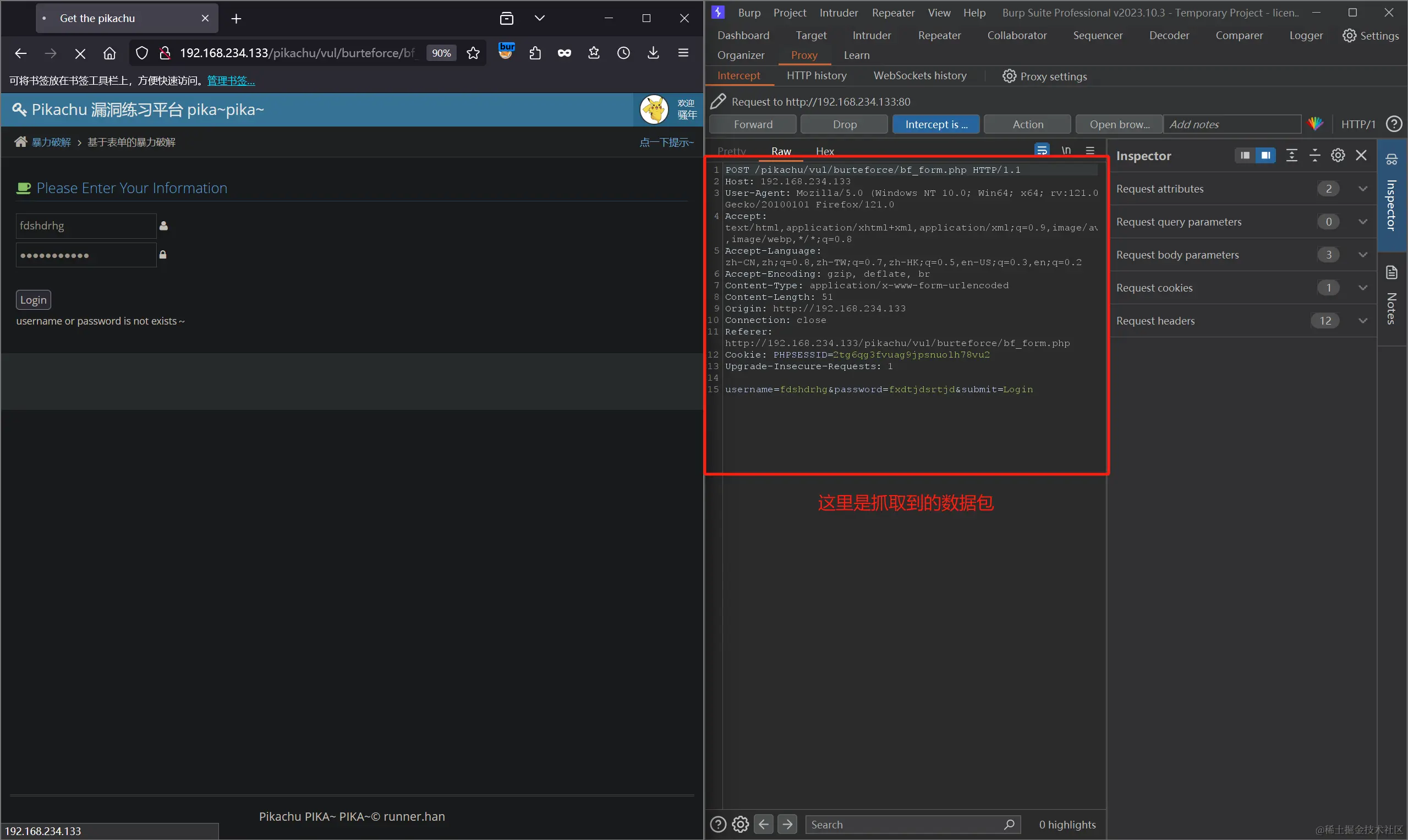Image resolution: width=1408 pixels, height=840 pixels.
Task: Open the Project menu
Action: click(x=789, y=13)
